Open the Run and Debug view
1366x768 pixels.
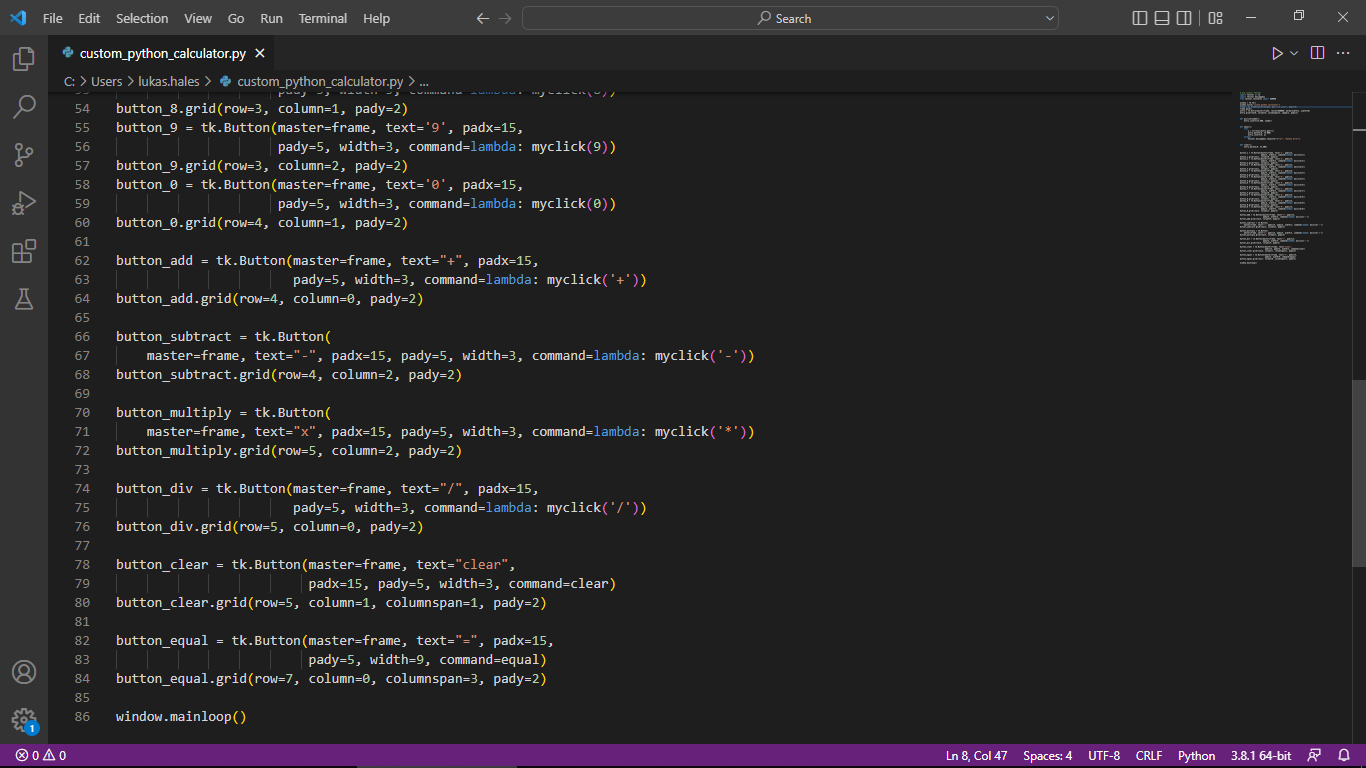coord(24,203)
